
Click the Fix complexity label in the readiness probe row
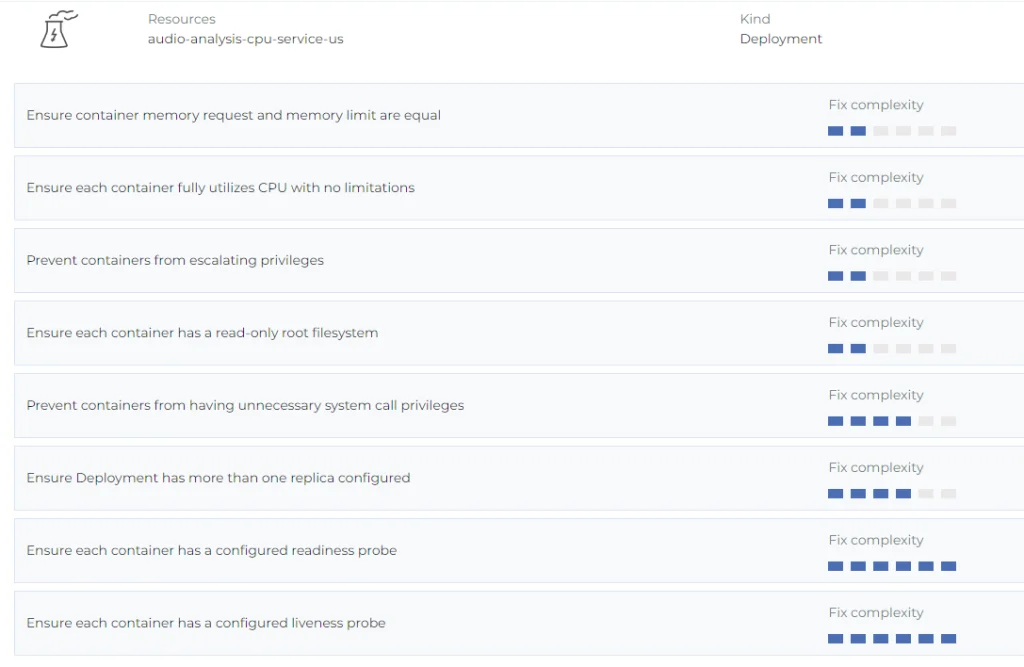pos(876,540)
